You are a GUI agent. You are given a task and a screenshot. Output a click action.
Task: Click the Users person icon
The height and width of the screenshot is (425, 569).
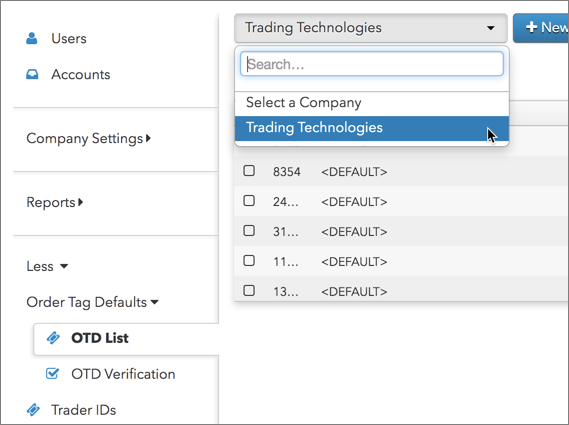click(x=32, y=38)
